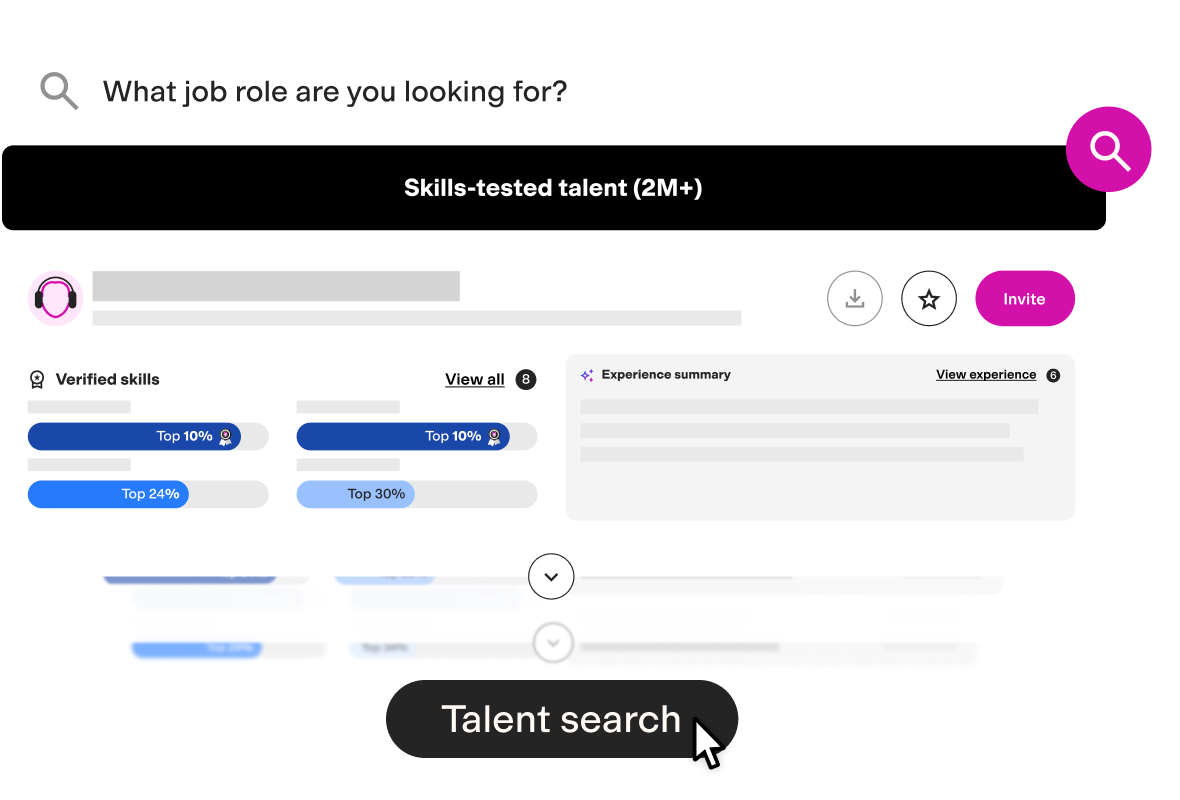Click the Experience summary sparkle icon

click(587, 375)
